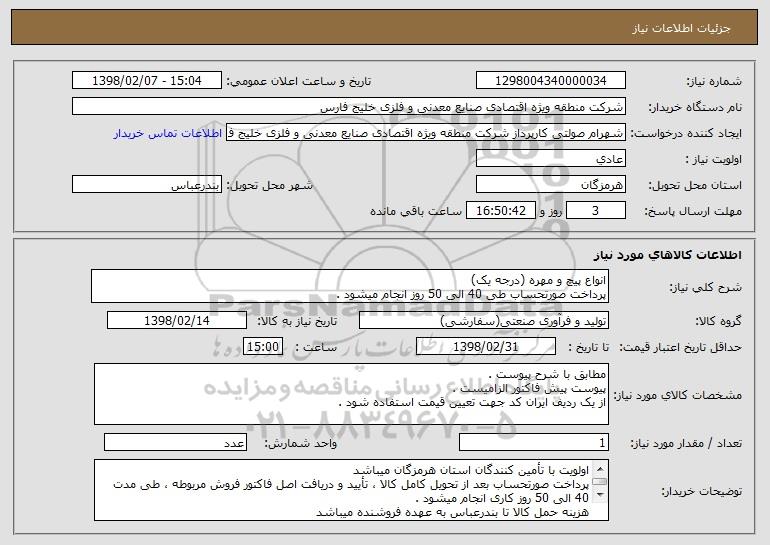Click the goods specification box مطابق با شرح پیوست
Viewport: 770px width, 545px height.
click(351, 394)
